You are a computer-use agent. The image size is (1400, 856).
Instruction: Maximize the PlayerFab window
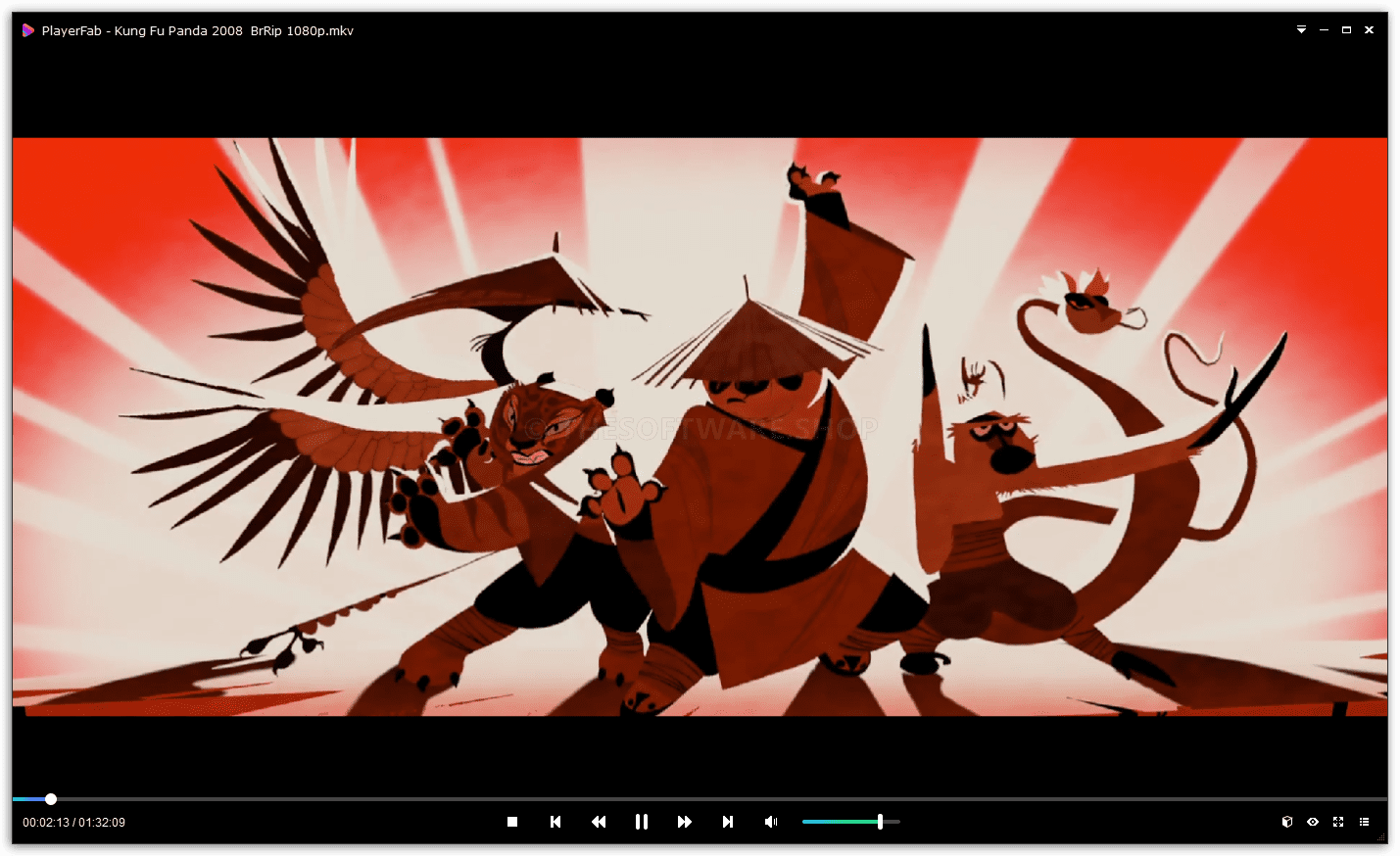(x=1346, y=30)
